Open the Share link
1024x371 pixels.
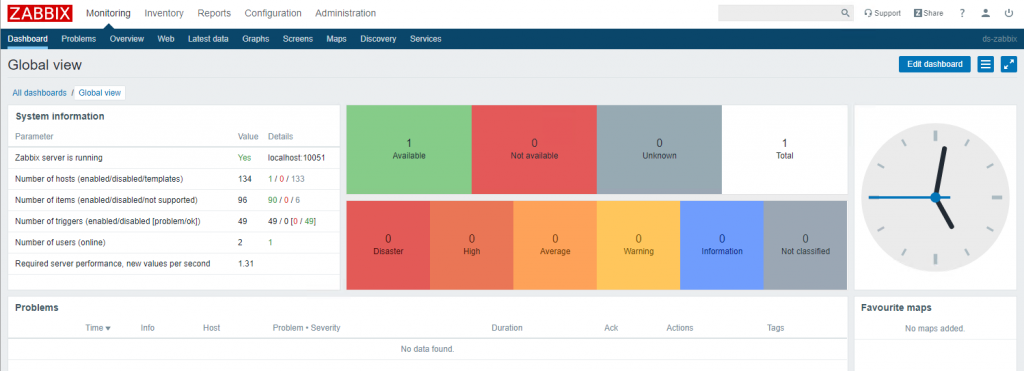tap(928, 13)
